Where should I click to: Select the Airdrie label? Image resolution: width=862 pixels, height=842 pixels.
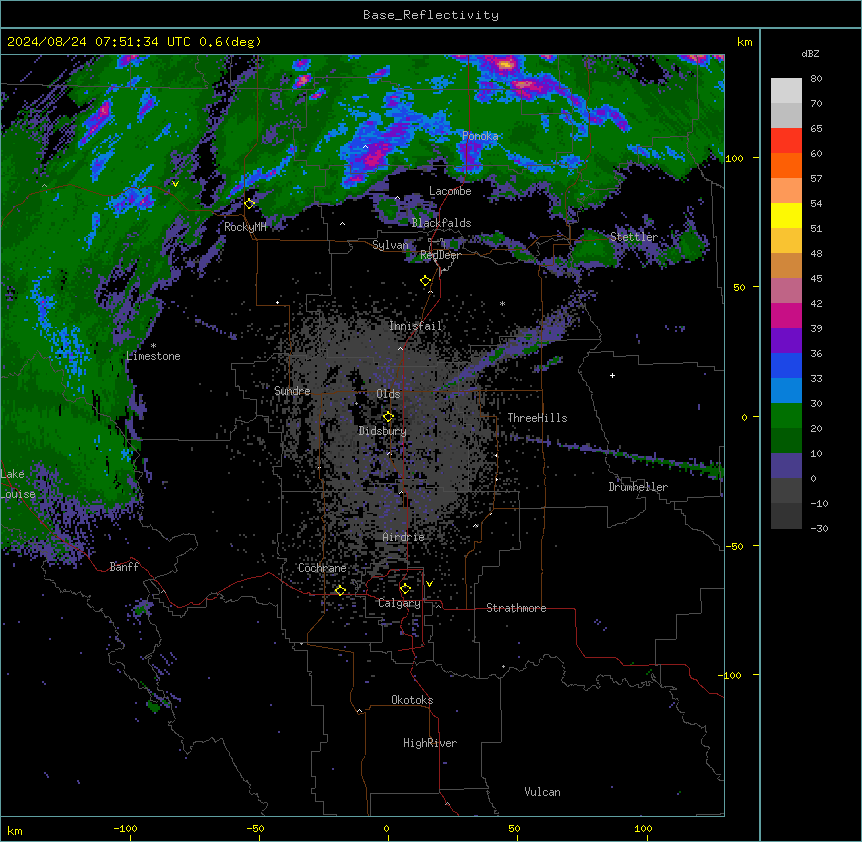tap(404, 537)
